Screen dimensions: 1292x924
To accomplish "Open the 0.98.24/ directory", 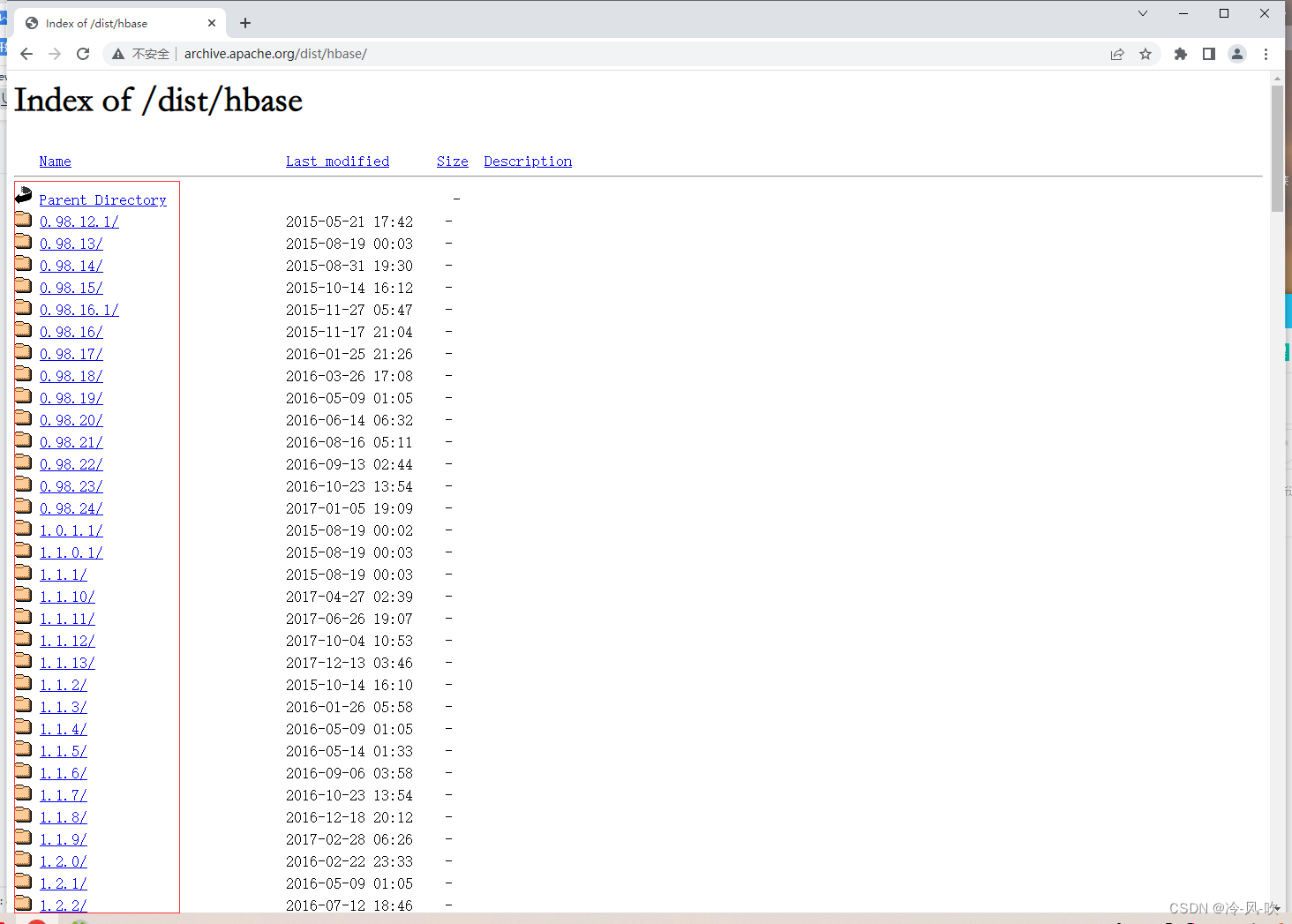I will coord(71,507).
